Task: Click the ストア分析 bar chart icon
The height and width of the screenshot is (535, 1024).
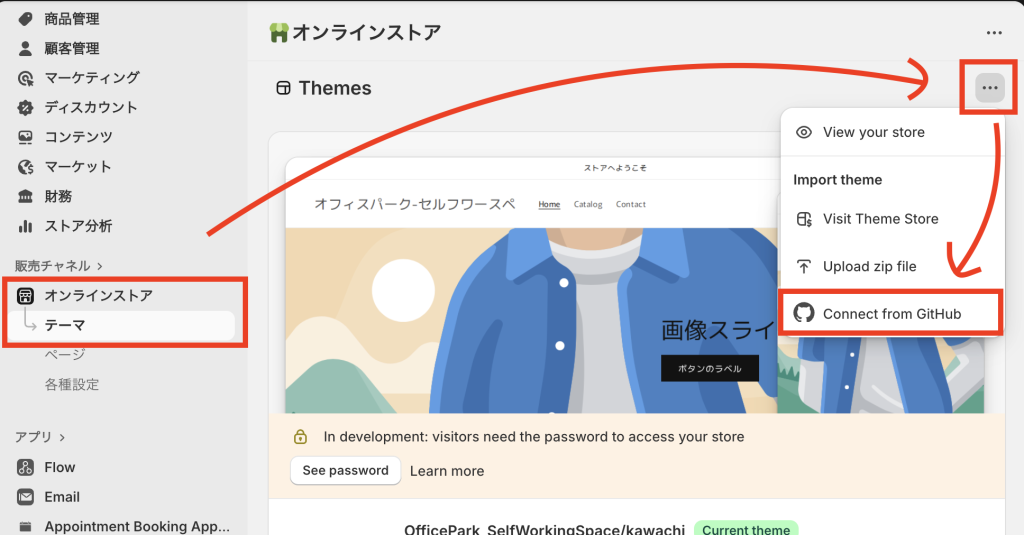Action: coord(26,226)
